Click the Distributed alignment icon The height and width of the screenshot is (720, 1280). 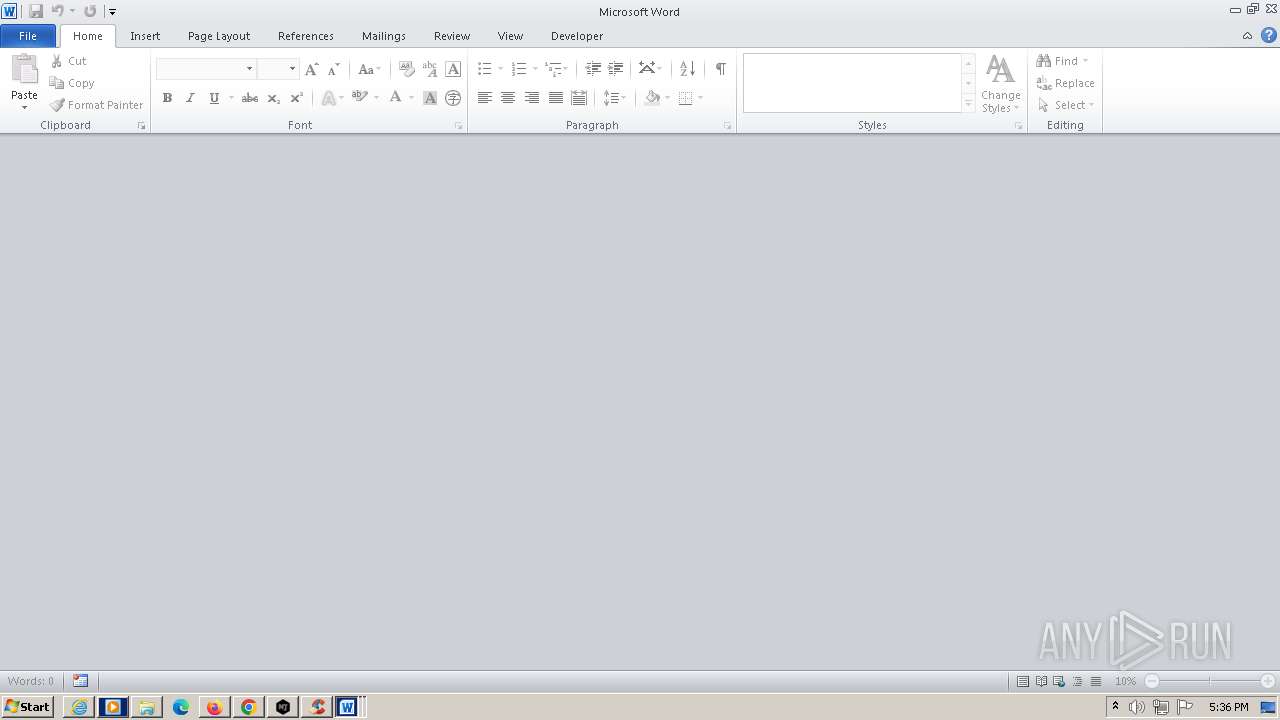pyautogui.click(x=579, y=98)
